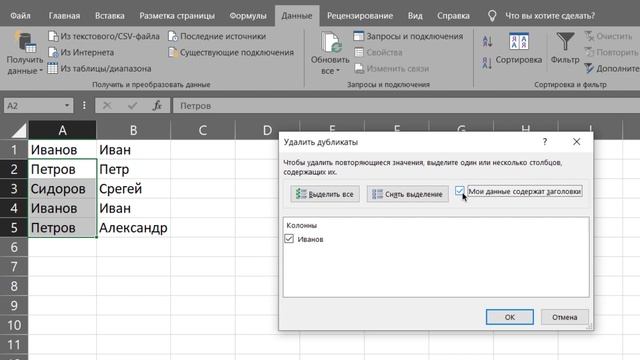
Task: Click the dialog help question mark
Action: coord(544,142)
